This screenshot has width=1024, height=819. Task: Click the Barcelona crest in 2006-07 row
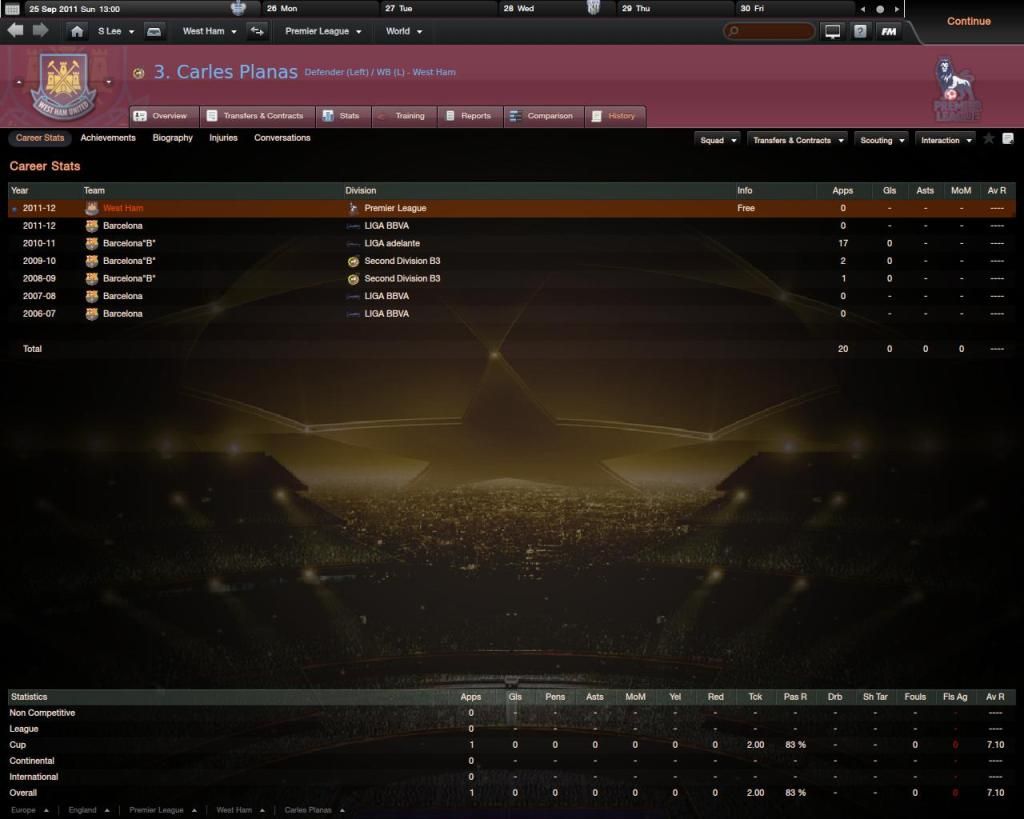91,314
